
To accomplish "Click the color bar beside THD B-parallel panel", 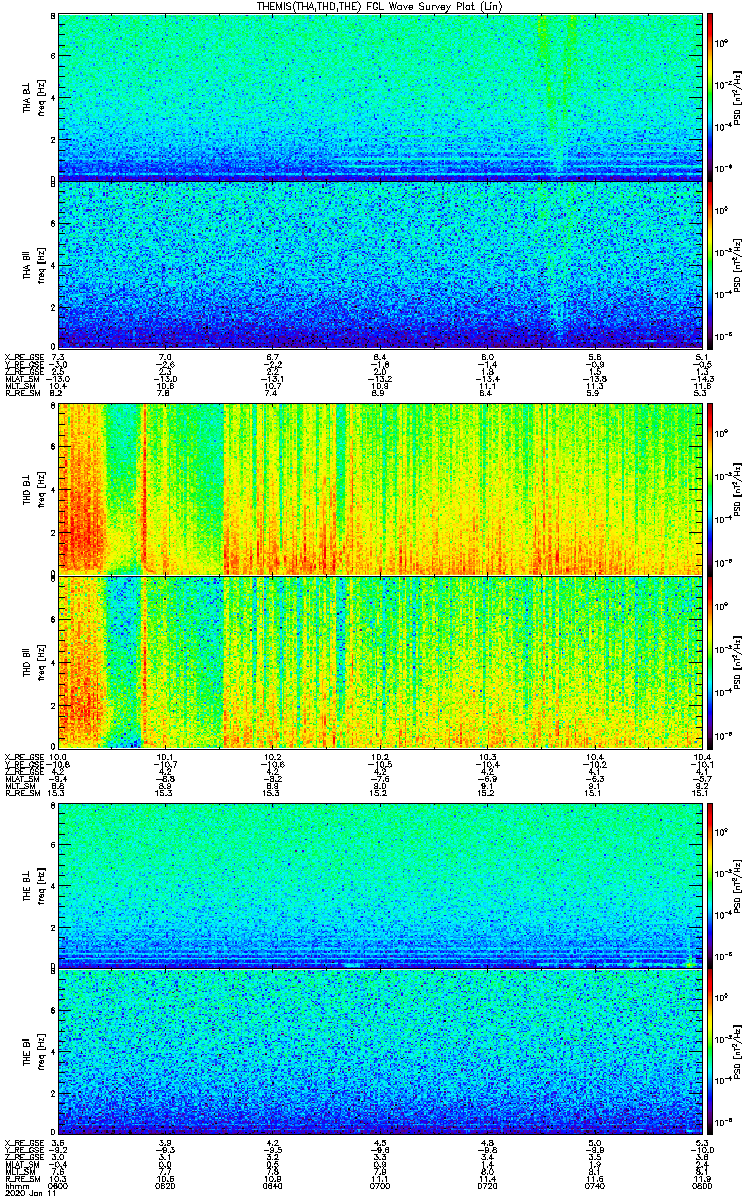I will pos(710,661).
